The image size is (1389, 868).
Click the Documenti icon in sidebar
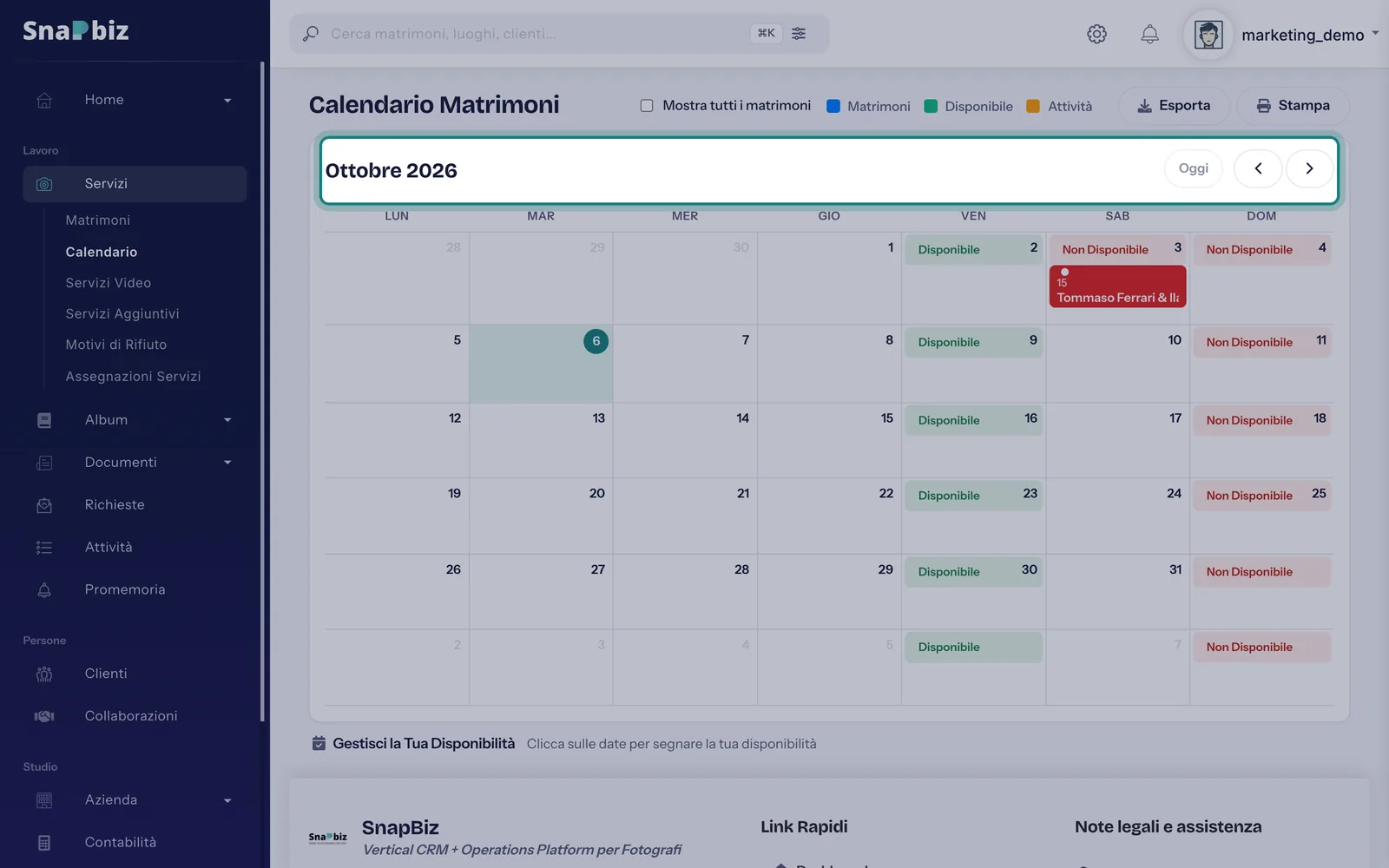44,463
